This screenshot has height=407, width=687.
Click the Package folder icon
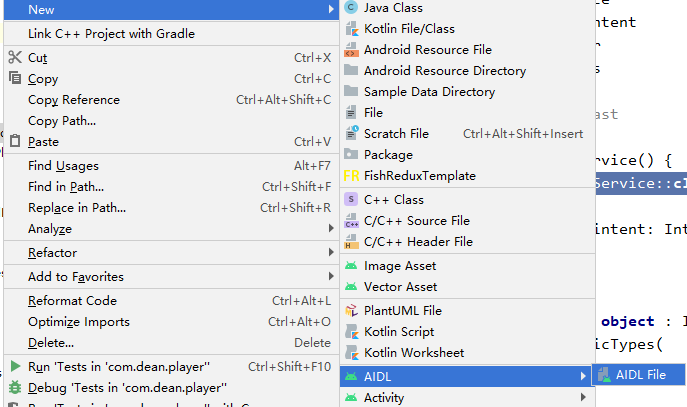point(351,154)
